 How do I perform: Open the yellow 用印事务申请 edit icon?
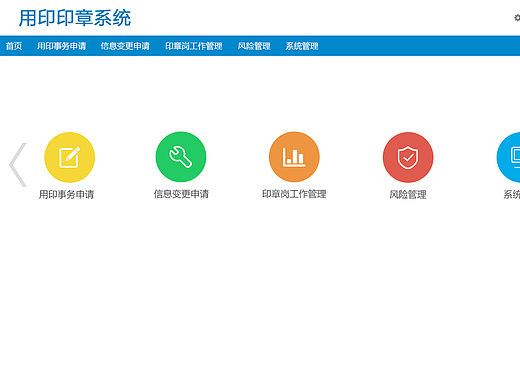tap(70, 157)
